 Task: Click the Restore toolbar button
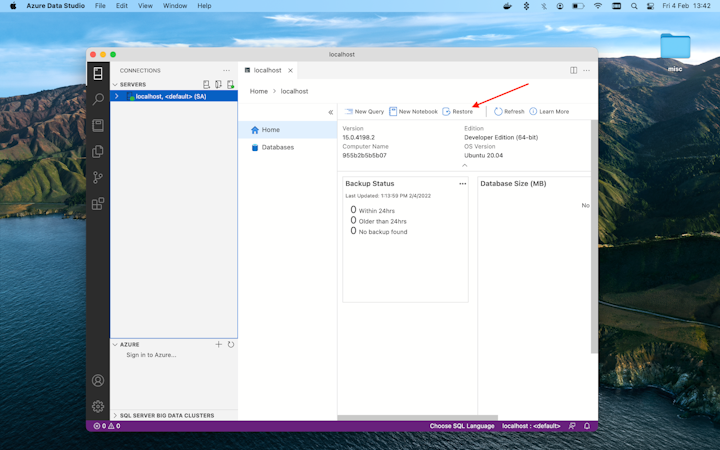(x=458, y=112)
